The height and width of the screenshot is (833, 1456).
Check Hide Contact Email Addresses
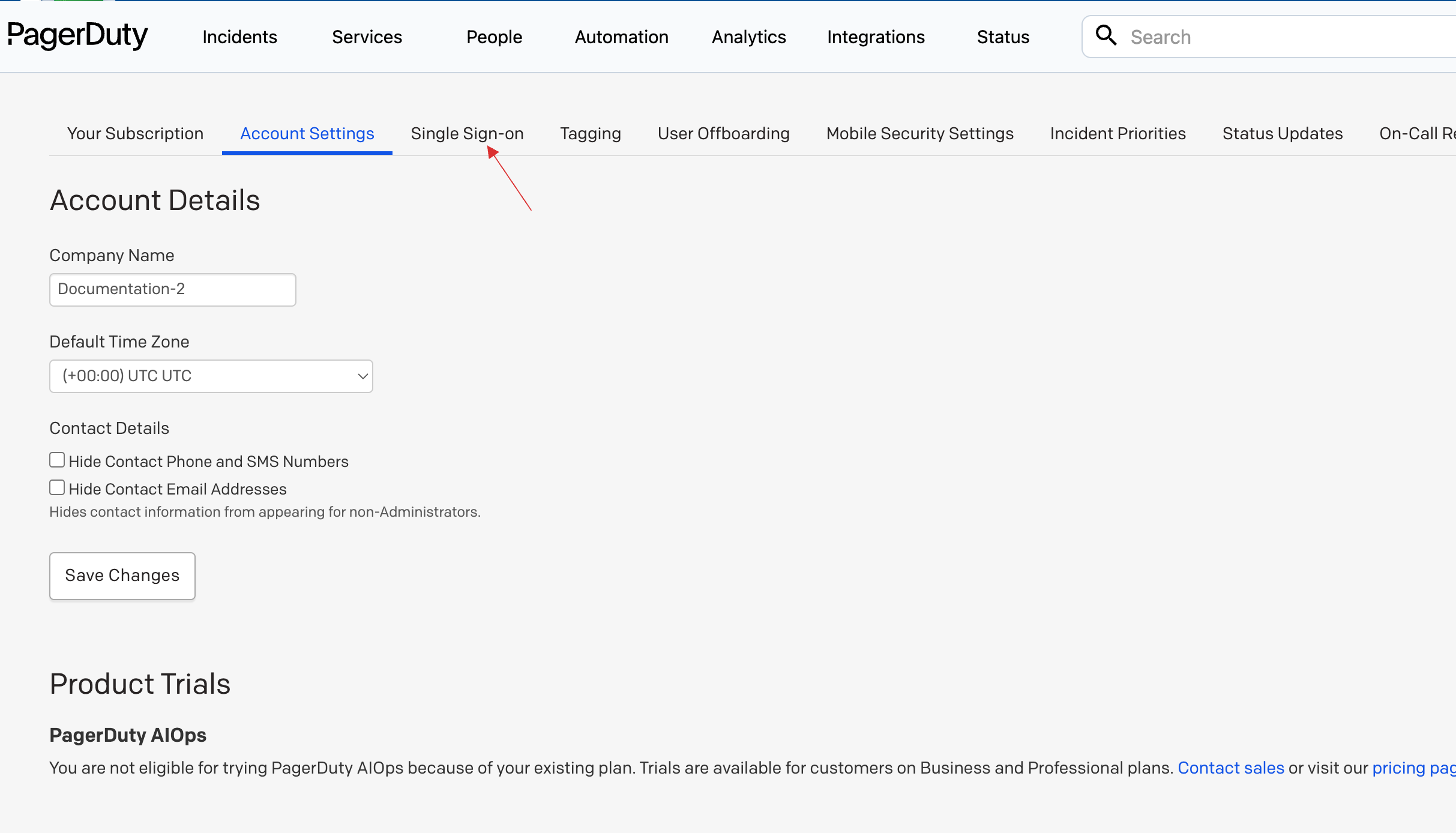click(57, 488)
